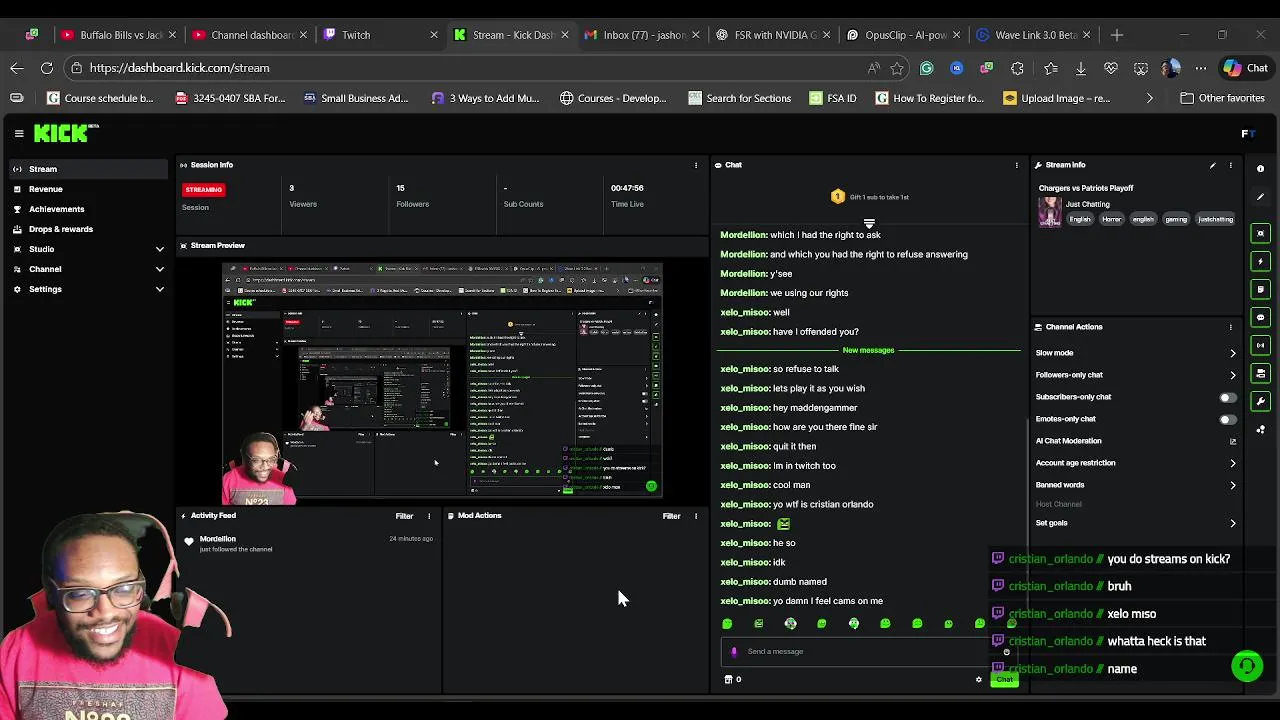1280x720 pixels.
Task: Open FSA ID bookmark
Action: coord(832,98)
